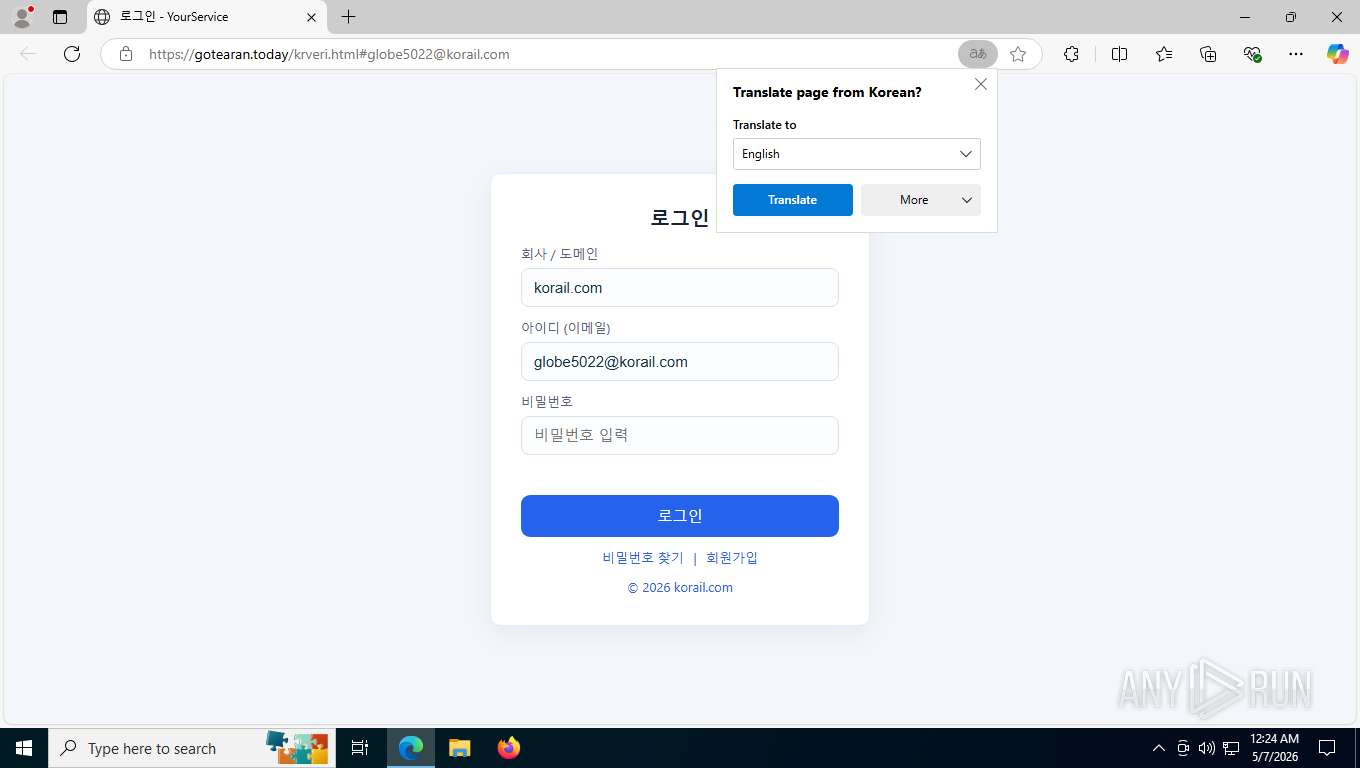Open the Windows Start menu
This screenshot has width=1360, height=768.
(24, 748)
